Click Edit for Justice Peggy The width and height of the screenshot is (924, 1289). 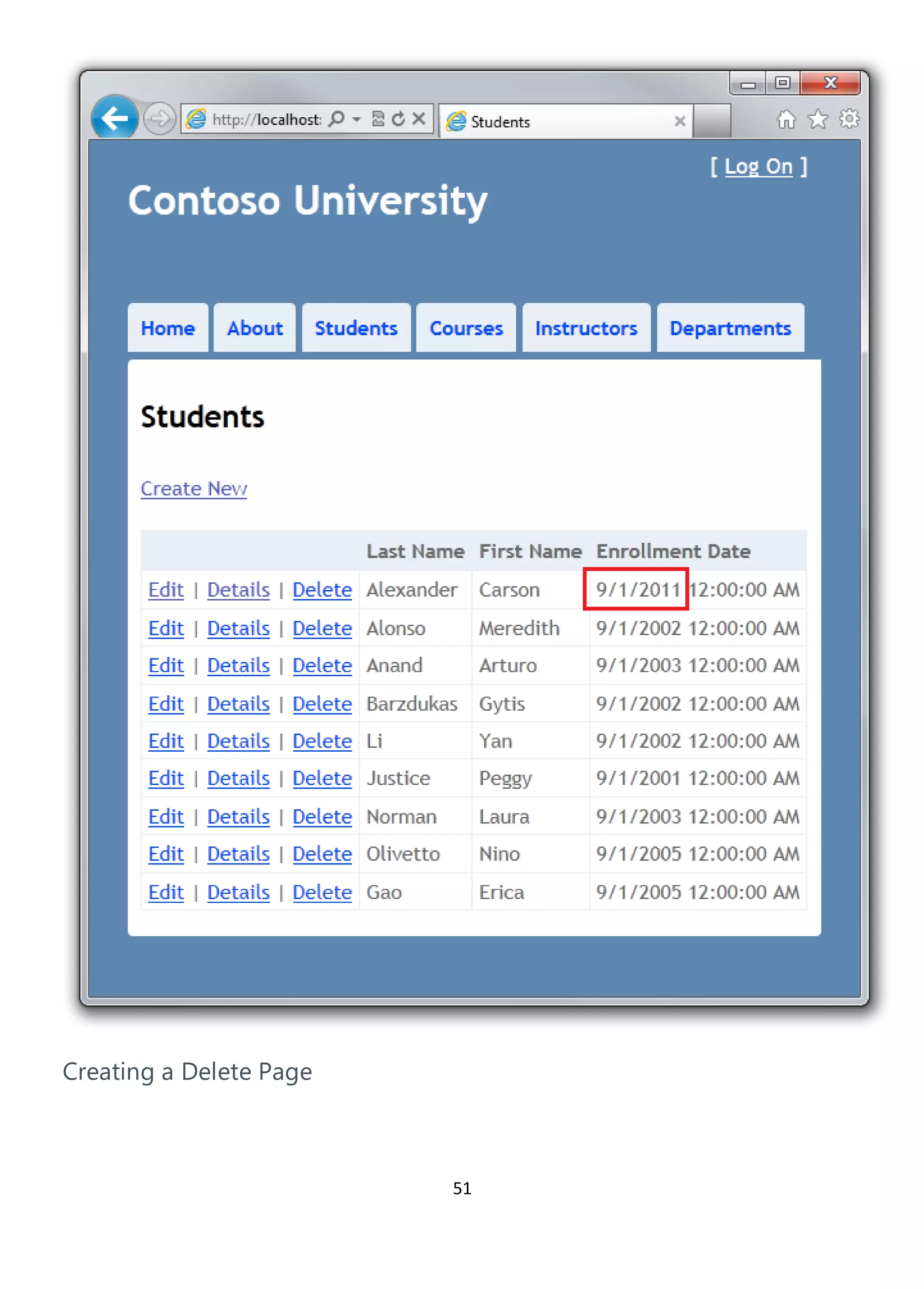(166, 779)
